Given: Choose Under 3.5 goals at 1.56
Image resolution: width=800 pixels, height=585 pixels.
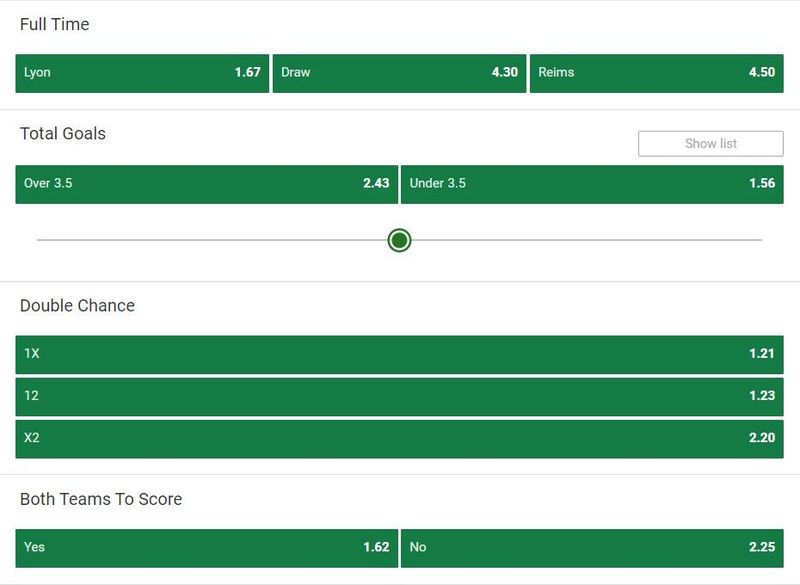Looking at the screenshot, I should (x=592, y=184).
